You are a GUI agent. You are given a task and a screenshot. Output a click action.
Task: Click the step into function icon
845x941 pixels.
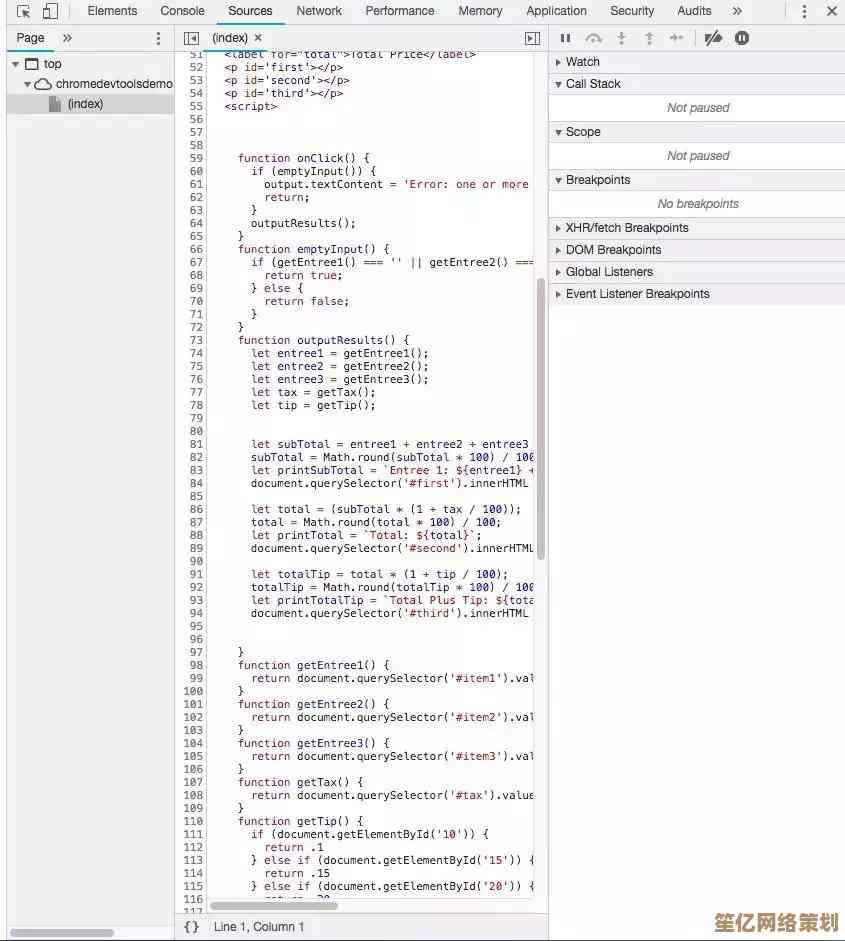621,38
